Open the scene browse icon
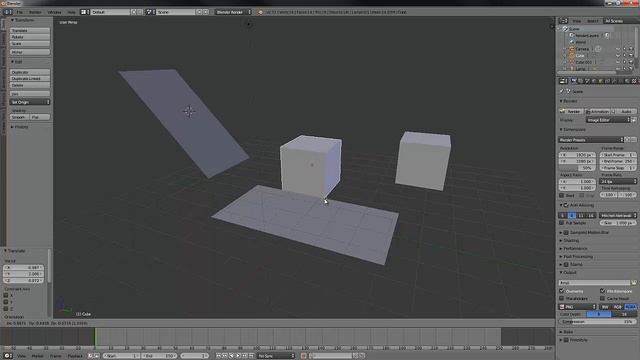 [151, 12]
